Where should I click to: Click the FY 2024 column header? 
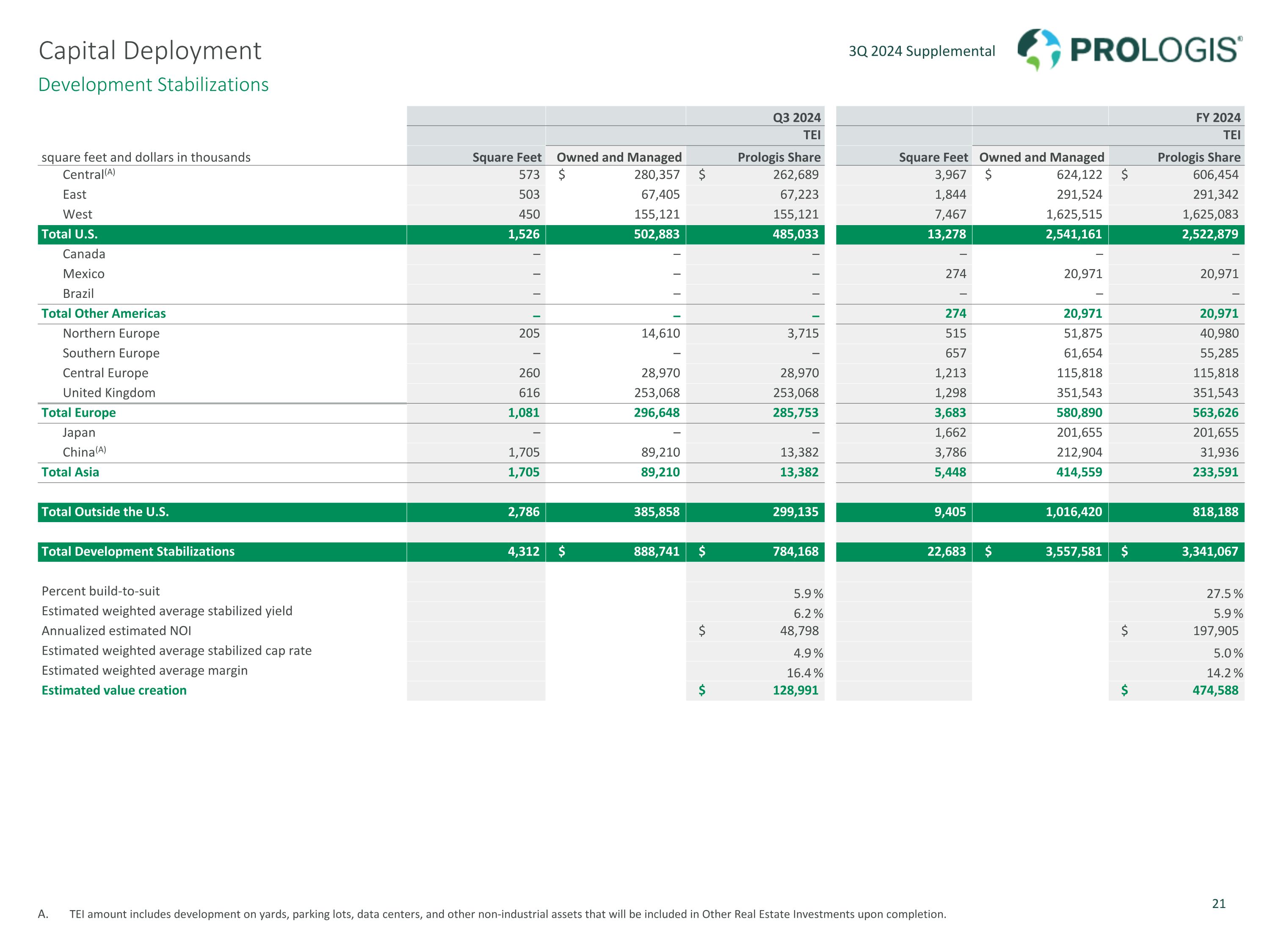point(1218,118)
